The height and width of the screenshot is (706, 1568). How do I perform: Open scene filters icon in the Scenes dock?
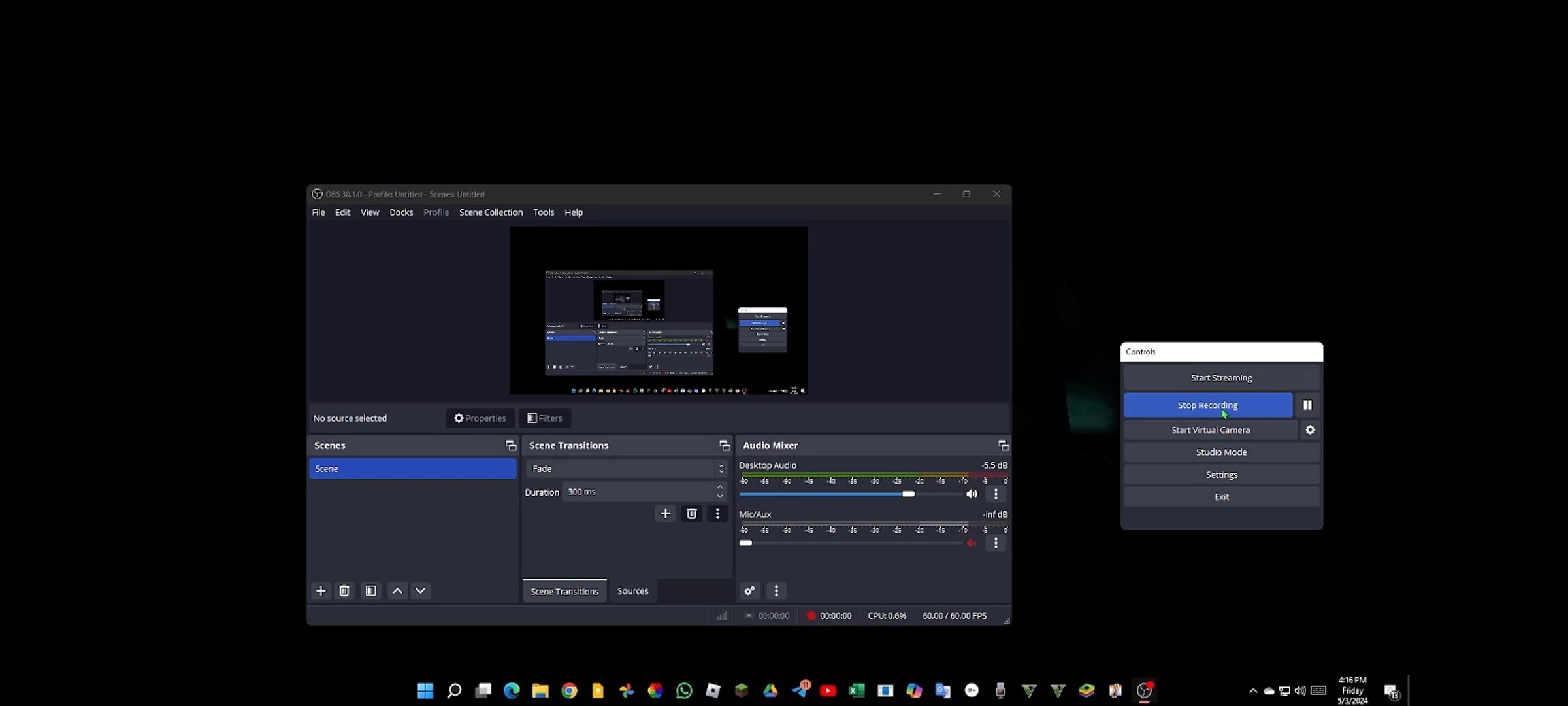370,591
